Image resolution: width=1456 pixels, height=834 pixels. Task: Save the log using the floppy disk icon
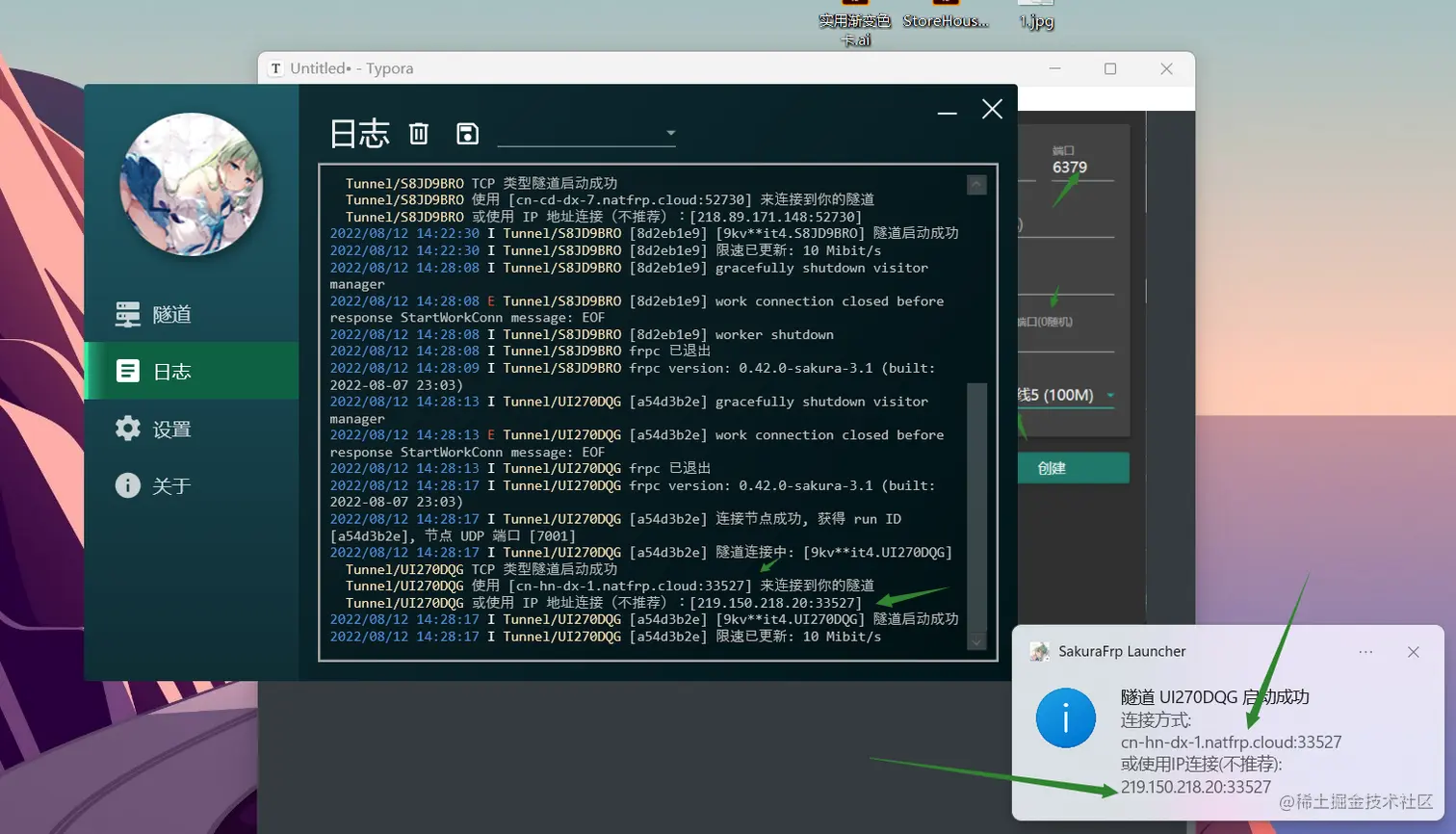click(467, 133)
